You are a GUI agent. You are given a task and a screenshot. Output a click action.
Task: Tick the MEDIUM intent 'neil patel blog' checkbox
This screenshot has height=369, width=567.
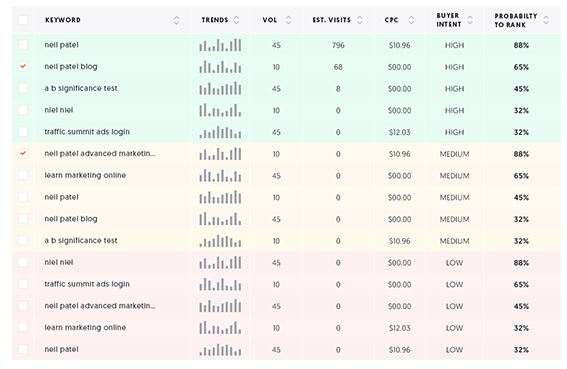pos(23,219)
